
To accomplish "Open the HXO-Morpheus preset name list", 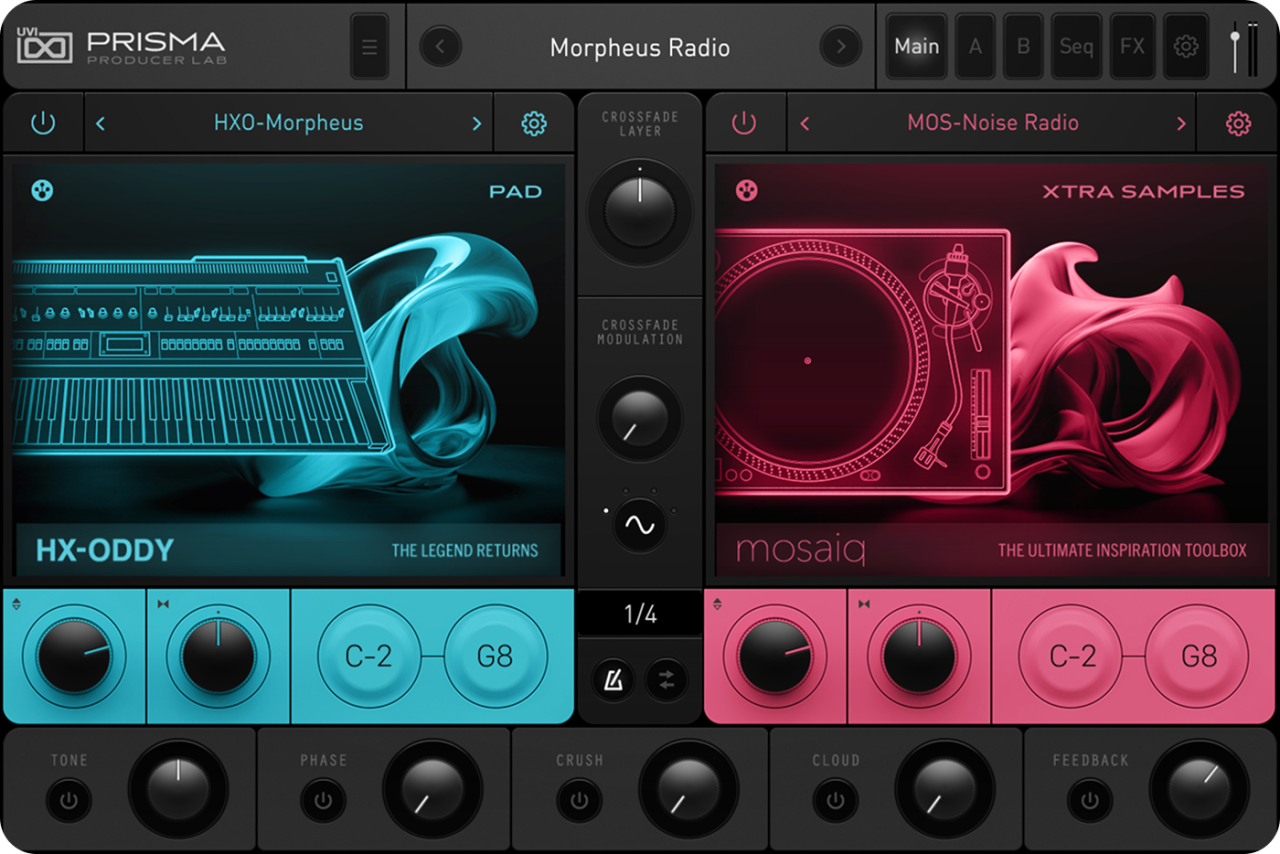I will pyautogui.click(x=288, y=123).
